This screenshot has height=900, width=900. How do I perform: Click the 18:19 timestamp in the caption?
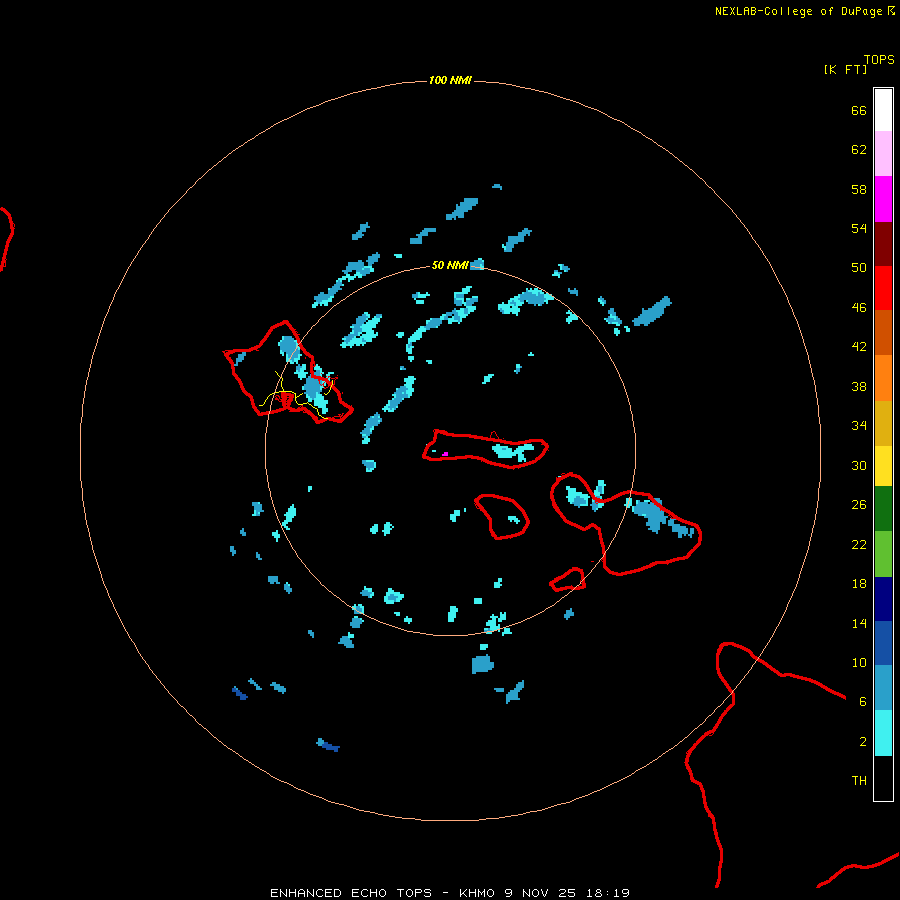coord(608,893)
